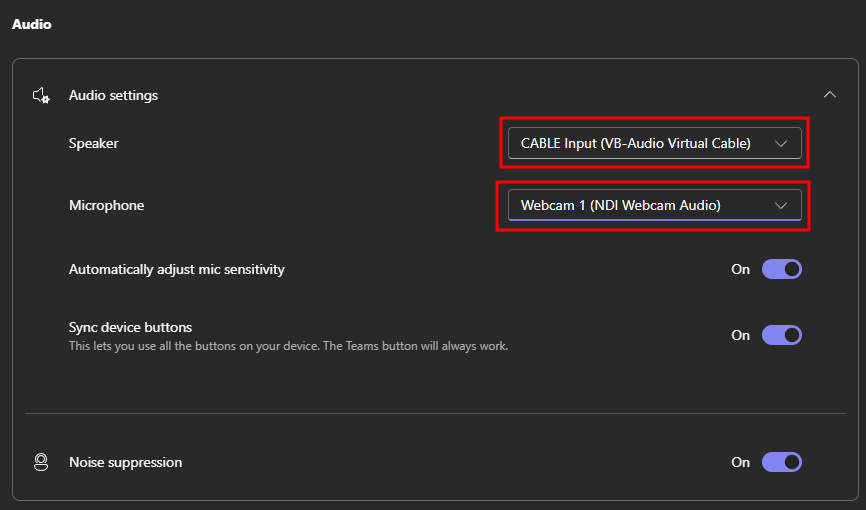
Task: Click the Speaker label text
Action: (93, 143)
